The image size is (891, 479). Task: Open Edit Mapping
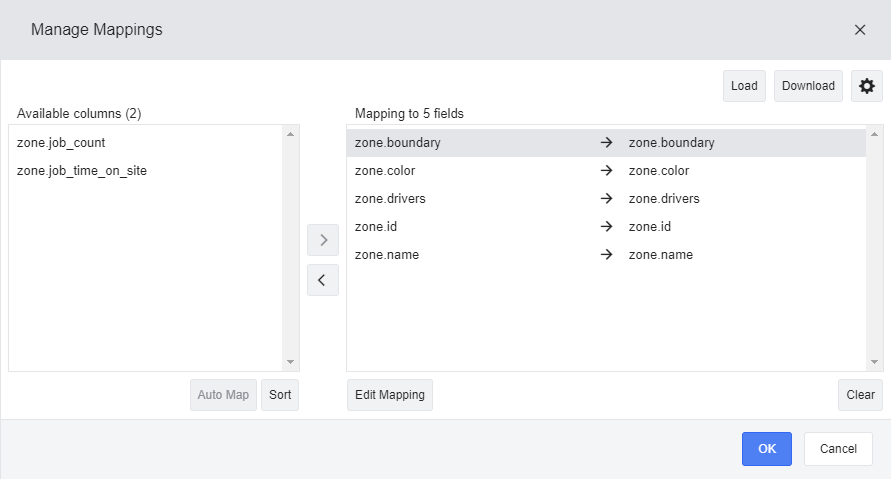coord(390,395)
